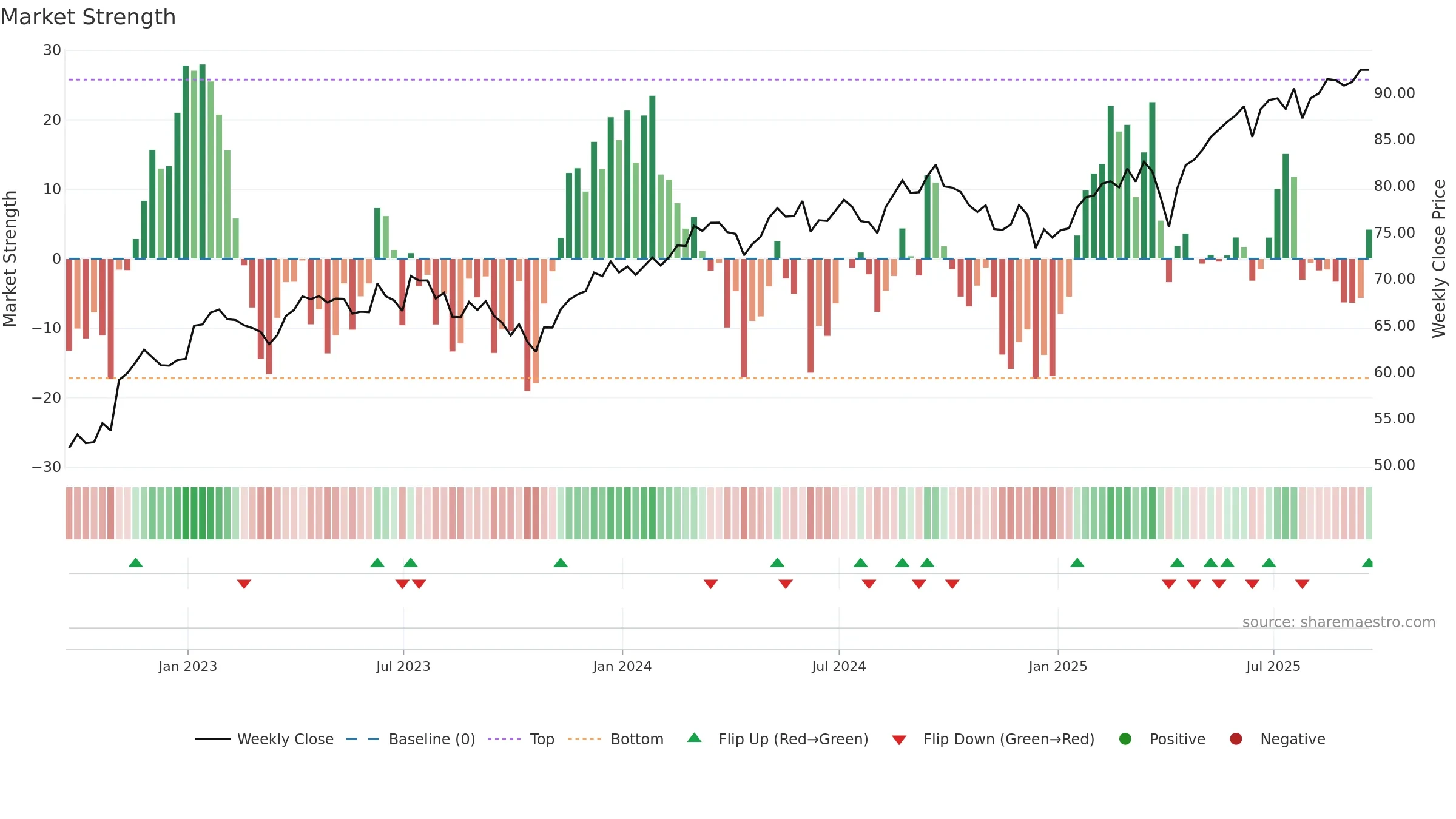Click the last flip-up marker at chart's right edge

pos(1367,562)
